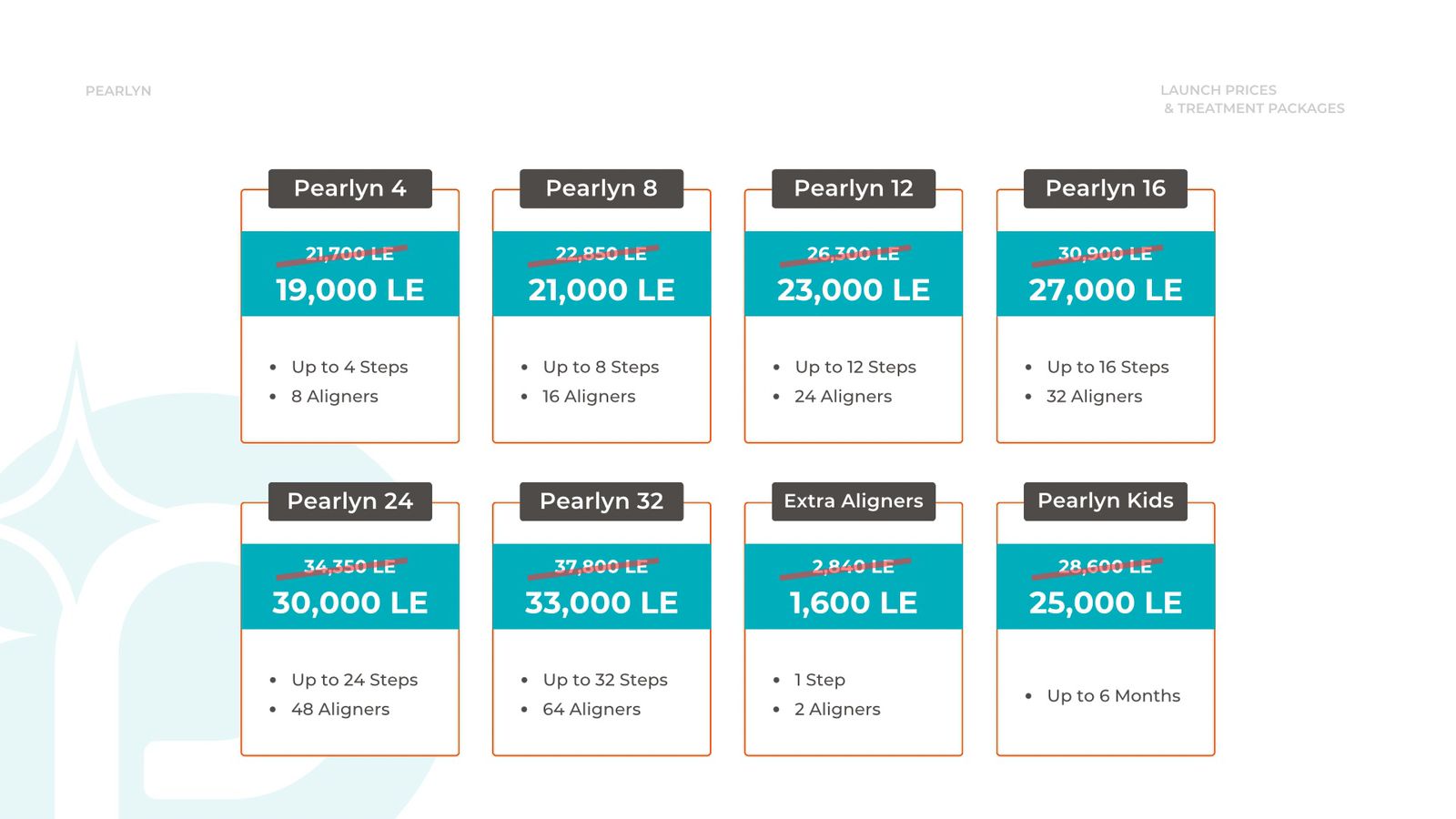Select the 30,000 LE price
Viewport: 1456px width, 819px height.
point(349,603)
